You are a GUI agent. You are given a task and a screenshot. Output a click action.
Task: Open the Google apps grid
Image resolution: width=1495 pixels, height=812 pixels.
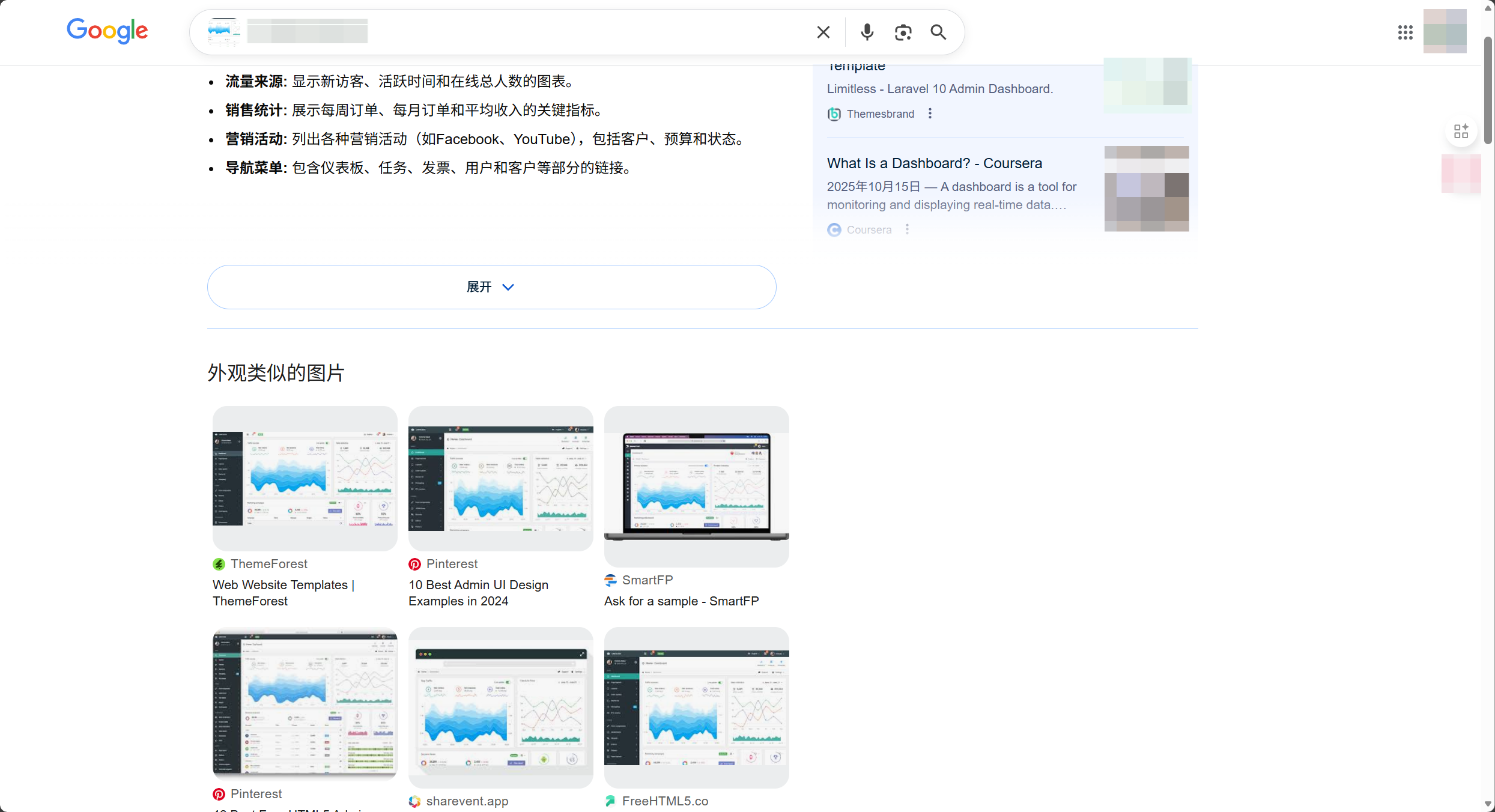1406,32
